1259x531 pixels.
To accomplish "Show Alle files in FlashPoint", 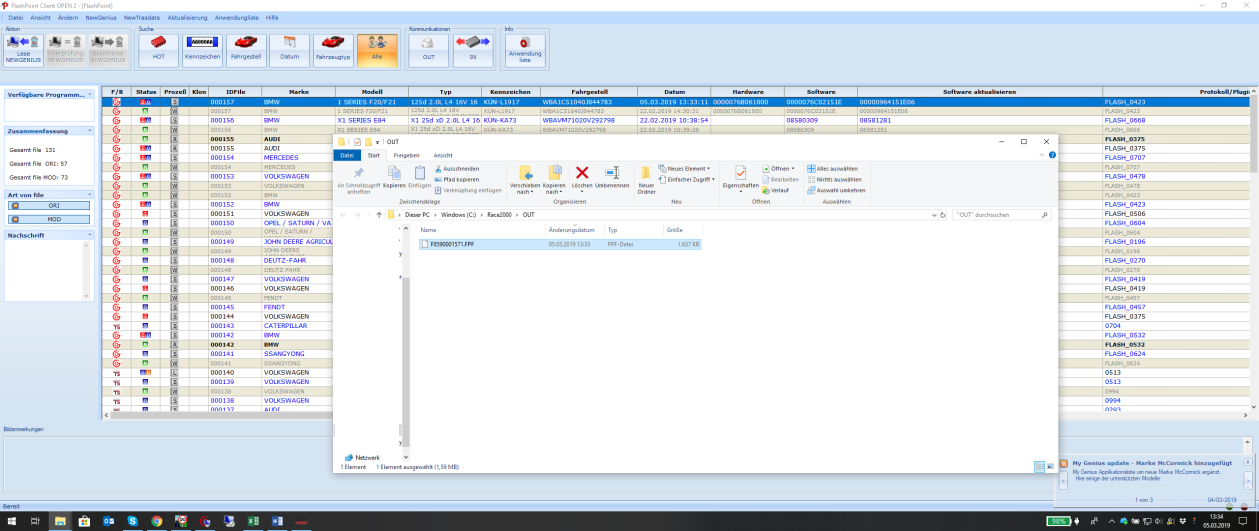I will coord(377,50).
